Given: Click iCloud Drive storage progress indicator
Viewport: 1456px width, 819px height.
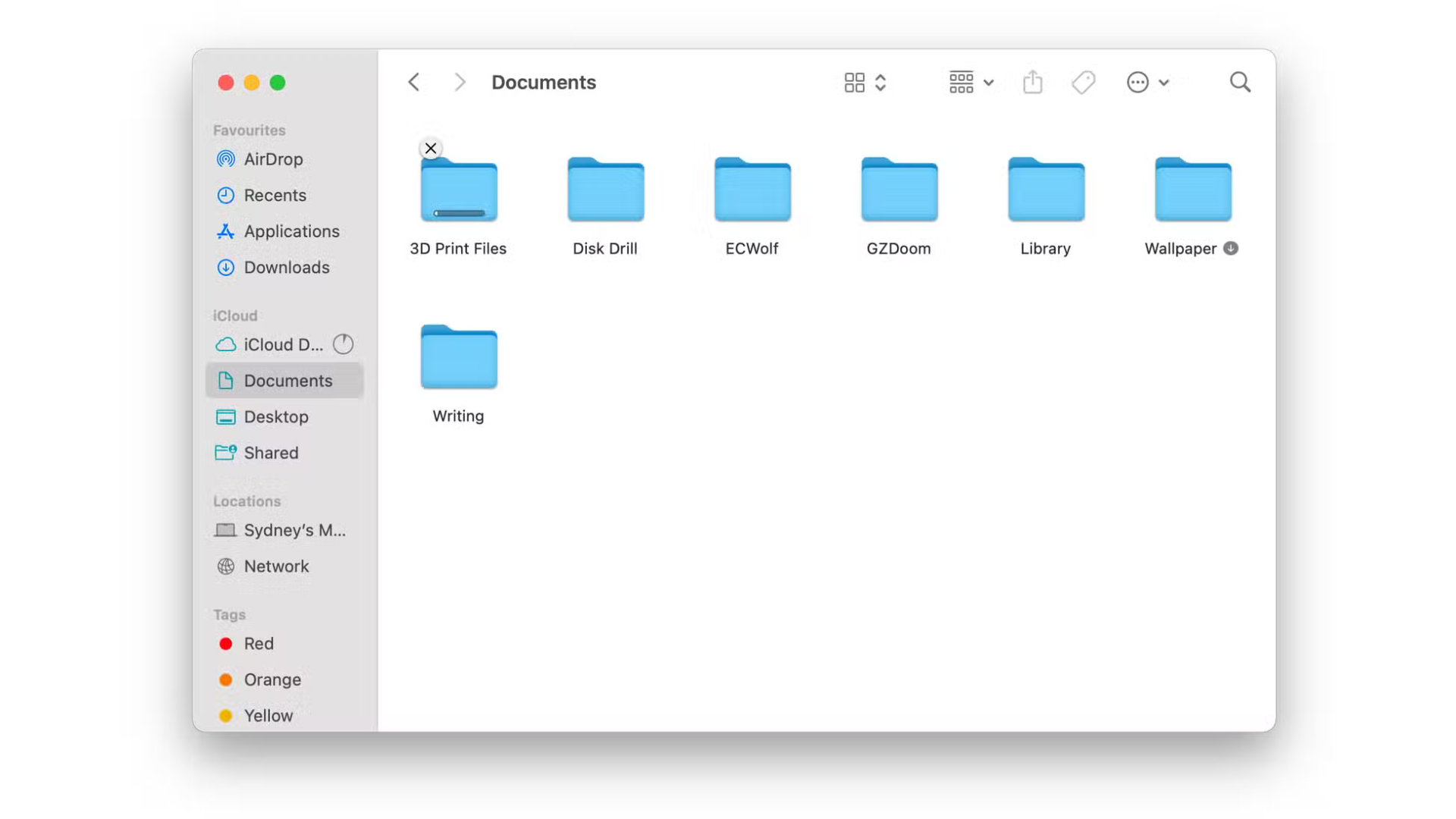Looking at the screenshot, I should (343, 344).
